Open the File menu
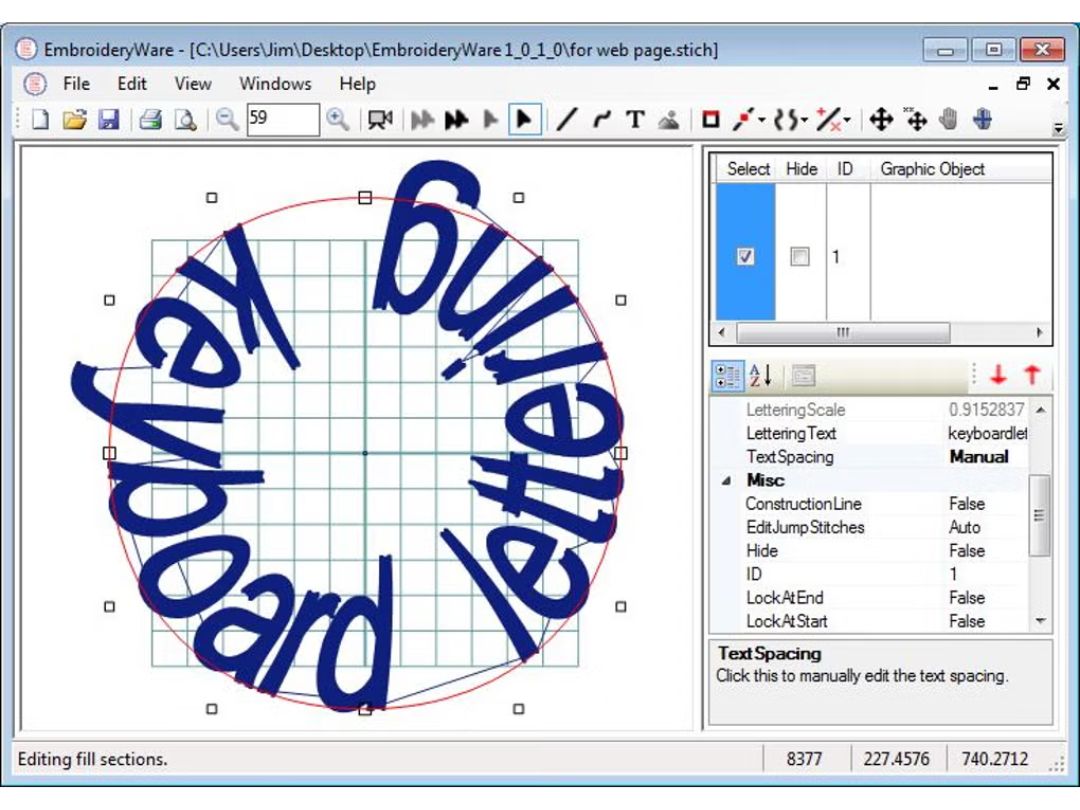Screen dimensions: 1080x810 pos(76,84)
